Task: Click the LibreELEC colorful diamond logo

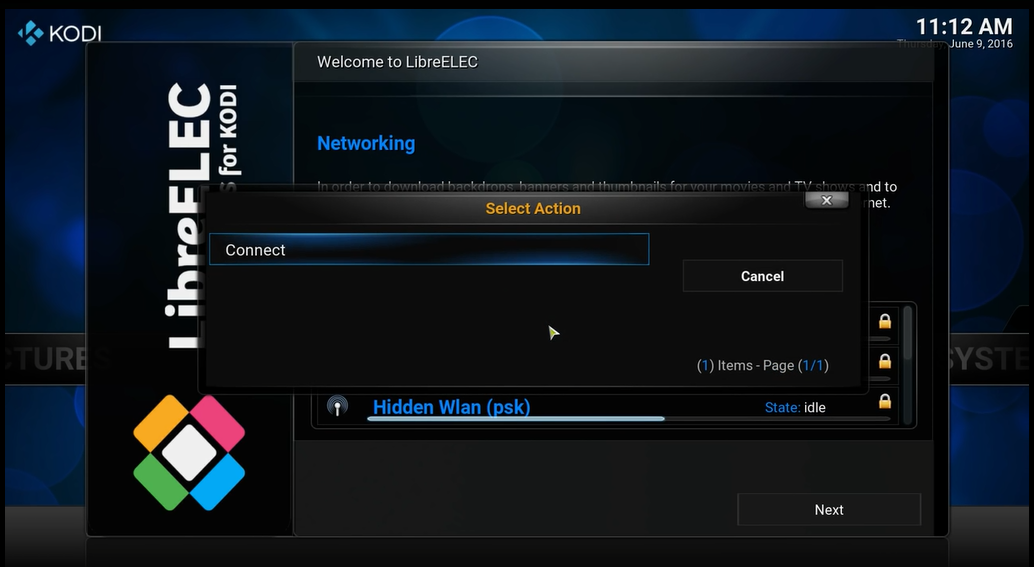Action: tap(189, 452)
